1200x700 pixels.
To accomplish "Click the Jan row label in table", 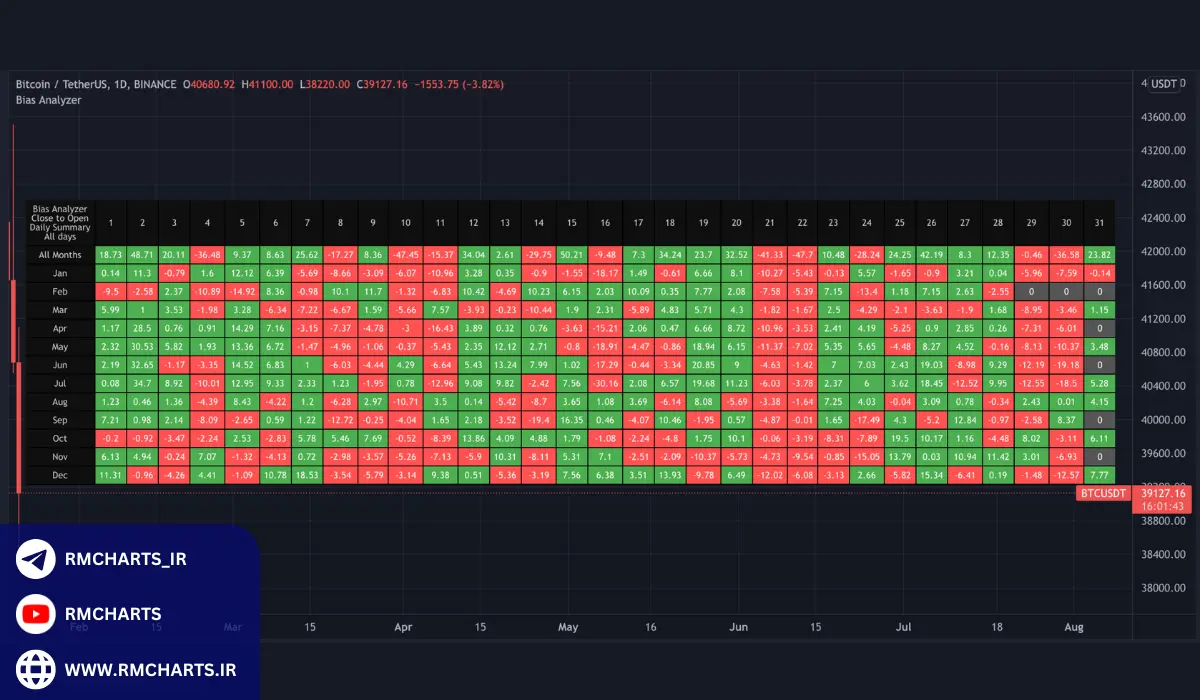I will [x=60, y=273].
